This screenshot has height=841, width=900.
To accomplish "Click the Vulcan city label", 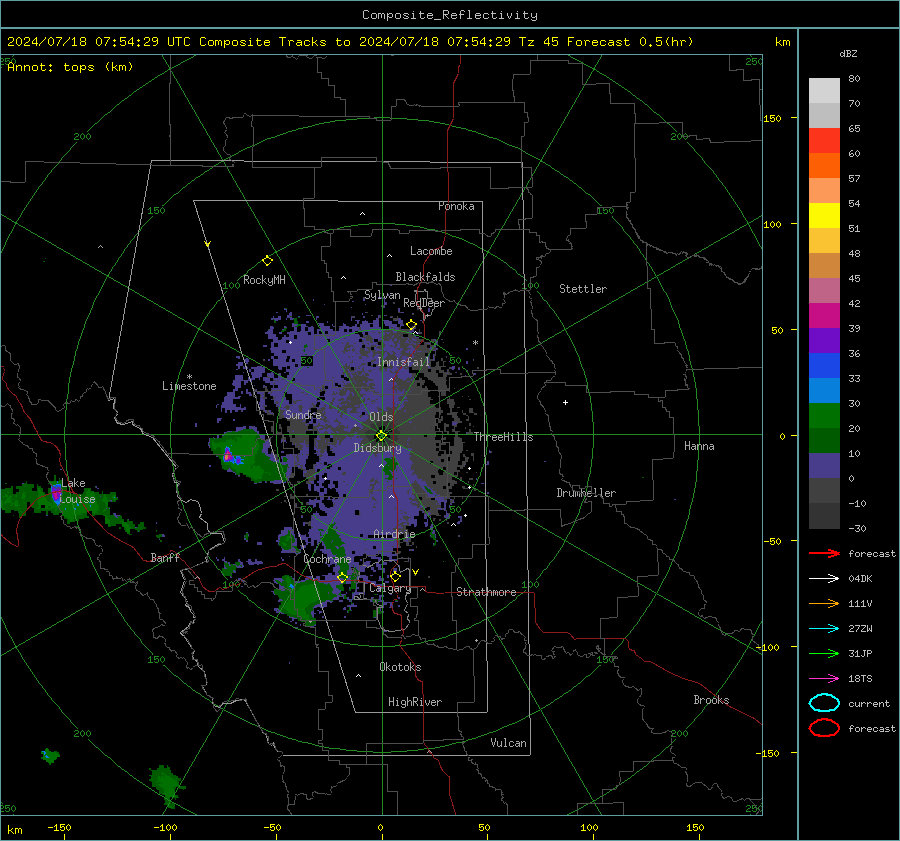I will [509, 743].
